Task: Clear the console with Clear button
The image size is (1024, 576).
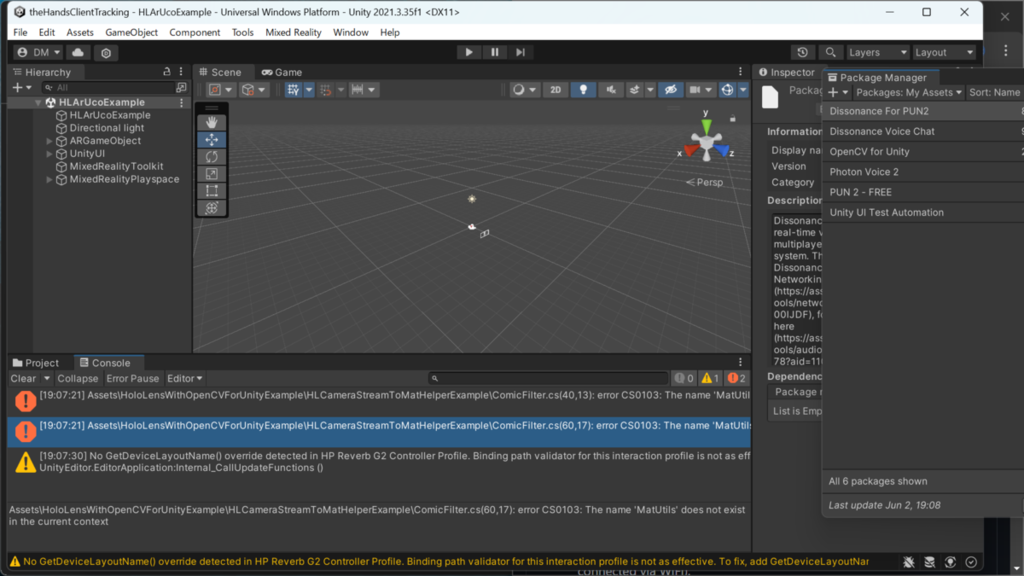Action: pos(24,378)
